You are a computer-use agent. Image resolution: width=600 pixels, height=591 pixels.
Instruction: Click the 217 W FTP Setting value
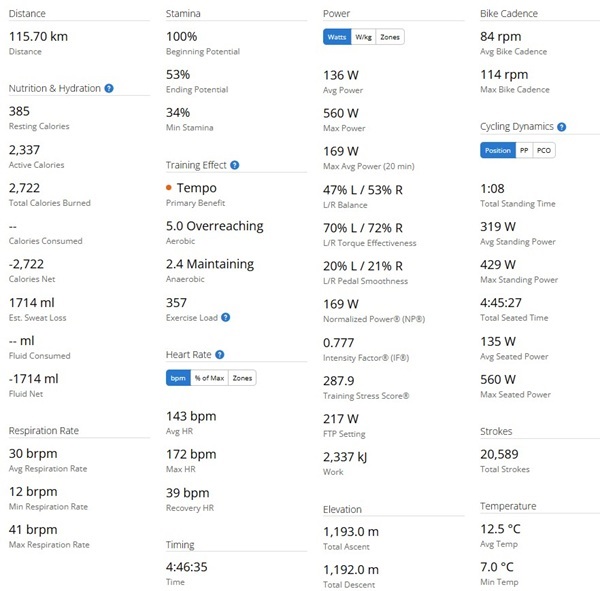pyautogui.click(x=341, y=418)
